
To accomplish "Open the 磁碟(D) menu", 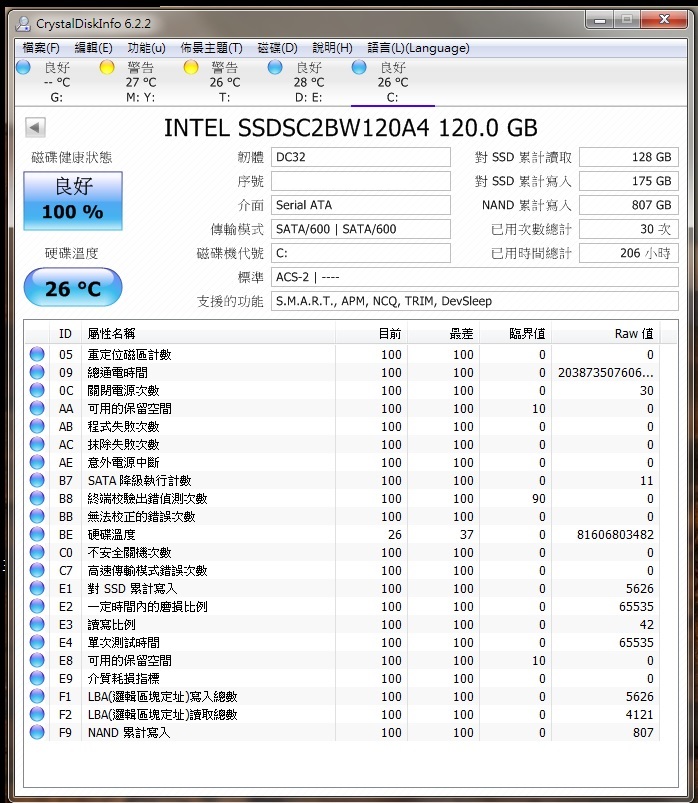I will [277, 48].
